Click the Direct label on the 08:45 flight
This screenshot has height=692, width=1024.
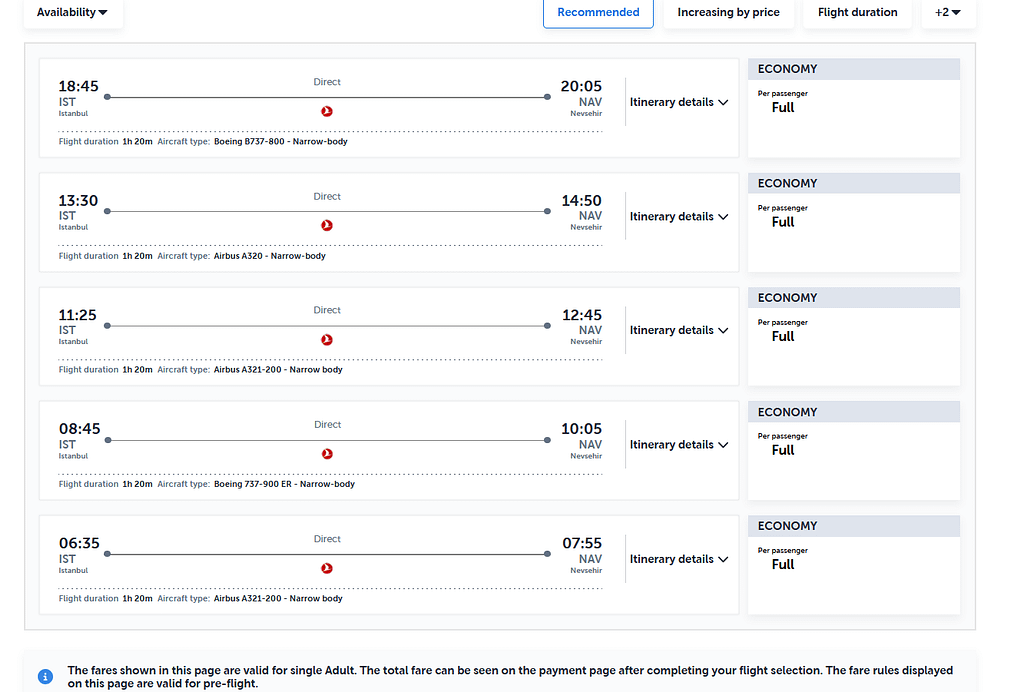tap(327, 425)
